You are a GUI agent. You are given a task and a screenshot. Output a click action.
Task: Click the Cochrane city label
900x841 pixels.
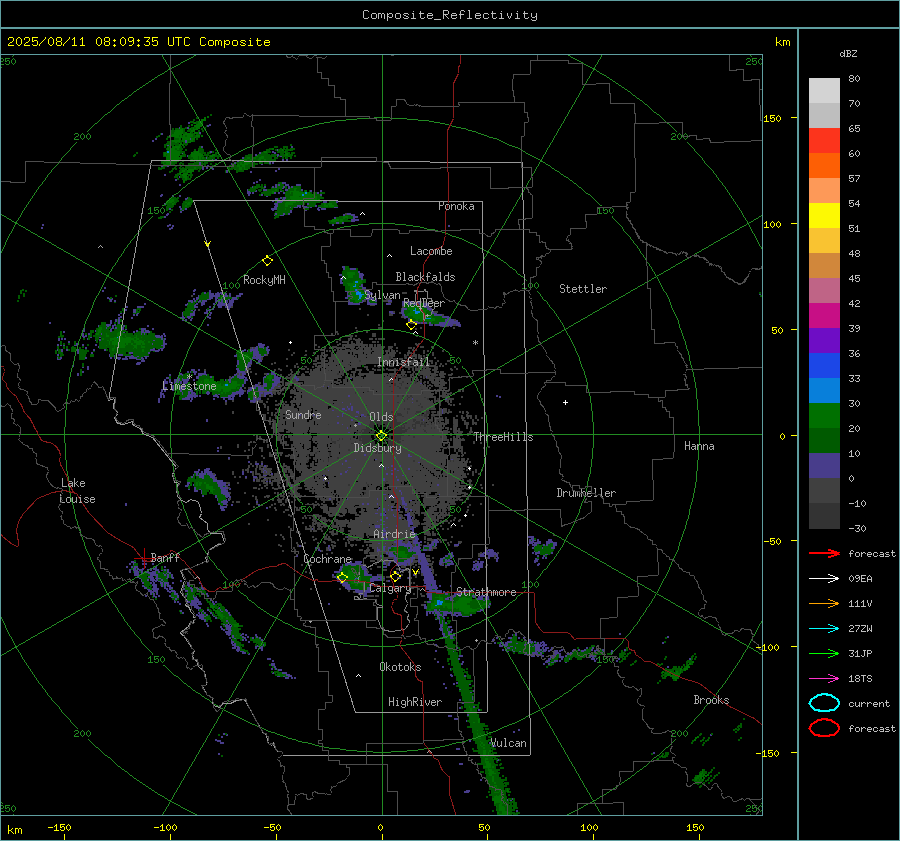tap(327, 559)
